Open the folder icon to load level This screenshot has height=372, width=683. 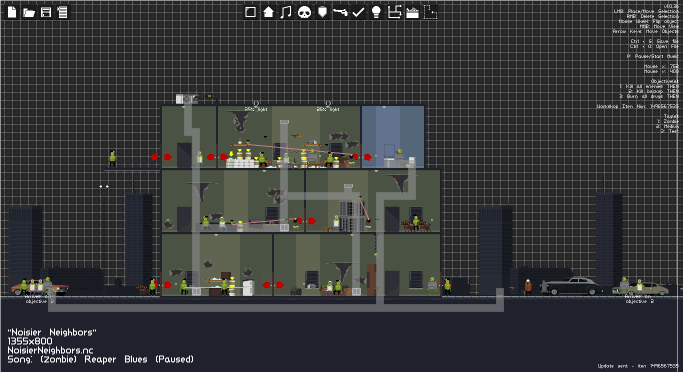click(29, 12)
